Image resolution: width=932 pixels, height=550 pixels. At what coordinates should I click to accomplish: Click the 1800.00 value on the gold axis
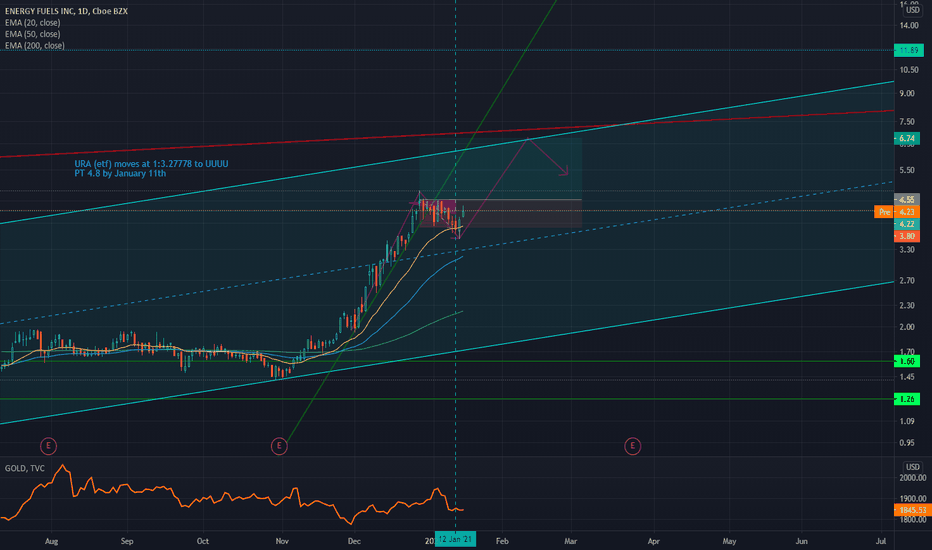coord(913,520)
